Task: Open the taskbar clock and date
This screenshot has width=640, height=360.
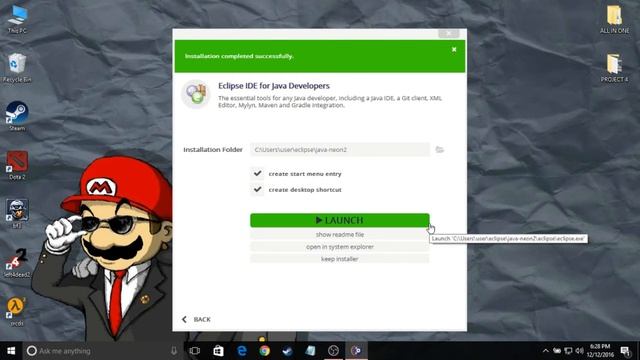Action: pos(600,351)
